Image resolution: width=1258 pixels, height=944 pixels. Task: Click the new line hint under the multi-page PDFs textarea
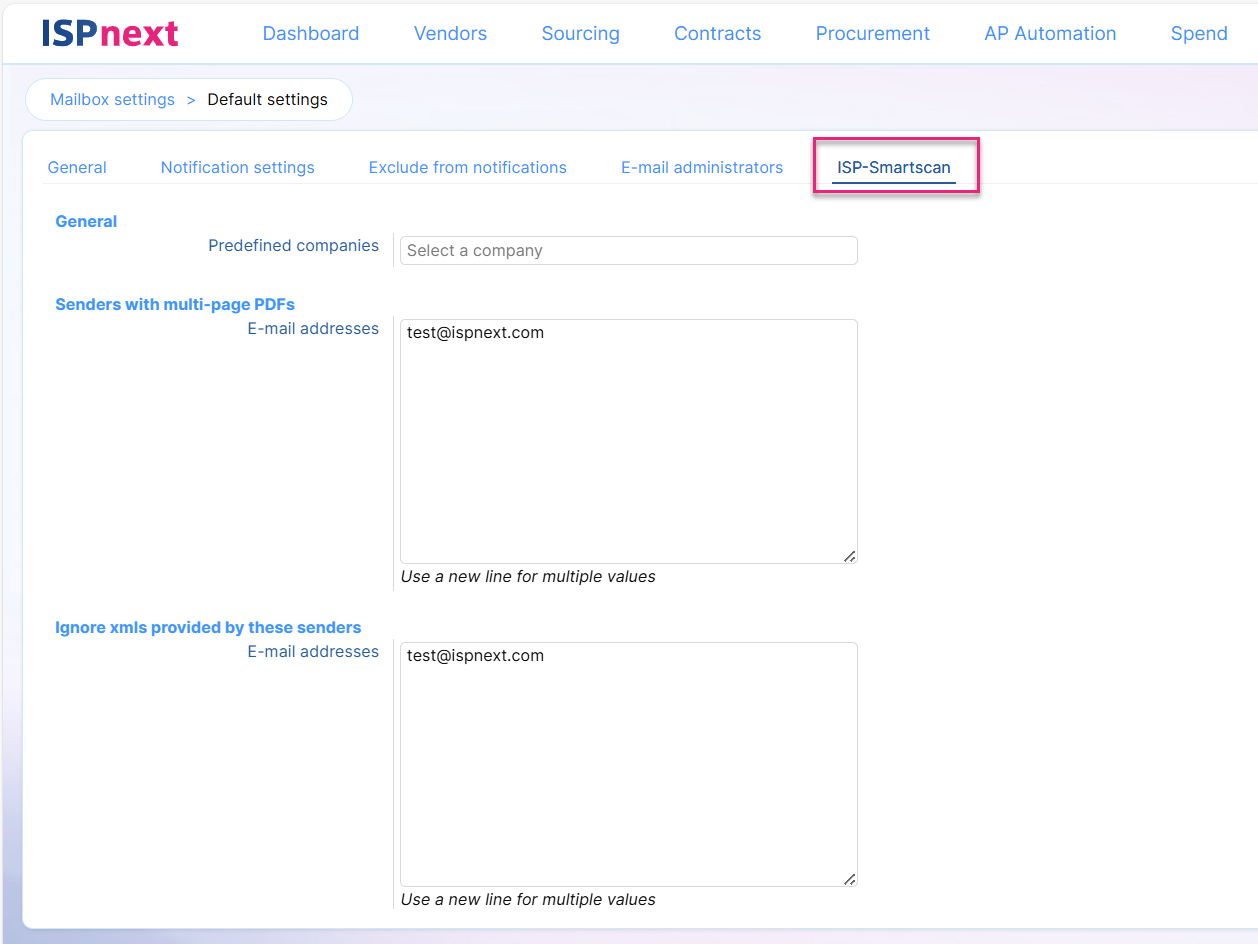(528, 576)
